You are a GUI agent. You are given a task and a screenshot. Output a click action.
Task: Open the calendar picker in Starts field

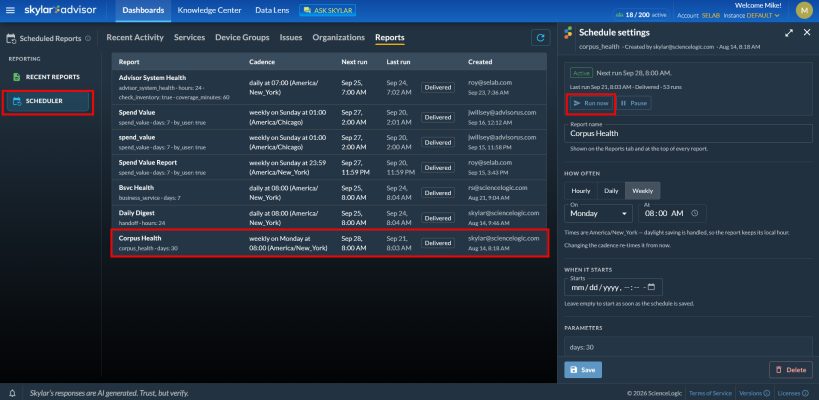click(x=651, y=287)
